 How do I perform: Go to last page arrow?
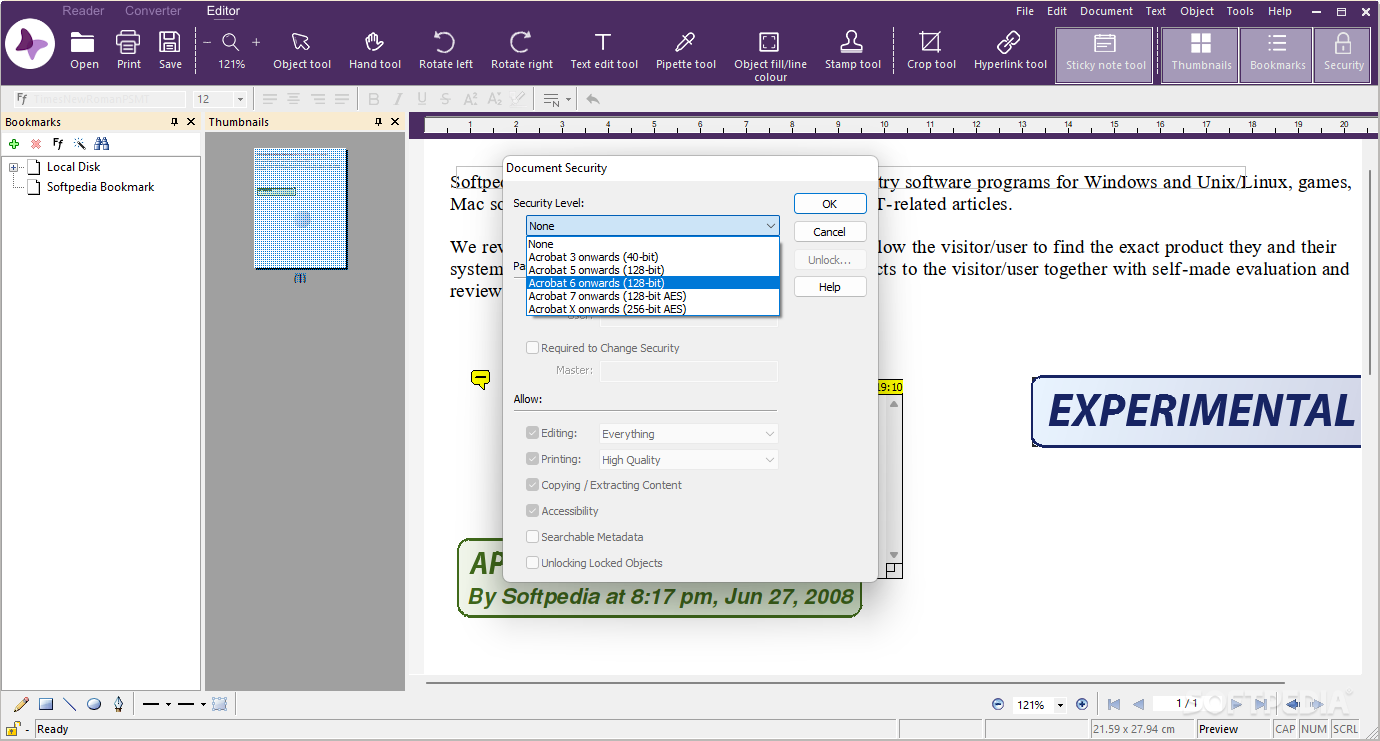pos(1262,704)
